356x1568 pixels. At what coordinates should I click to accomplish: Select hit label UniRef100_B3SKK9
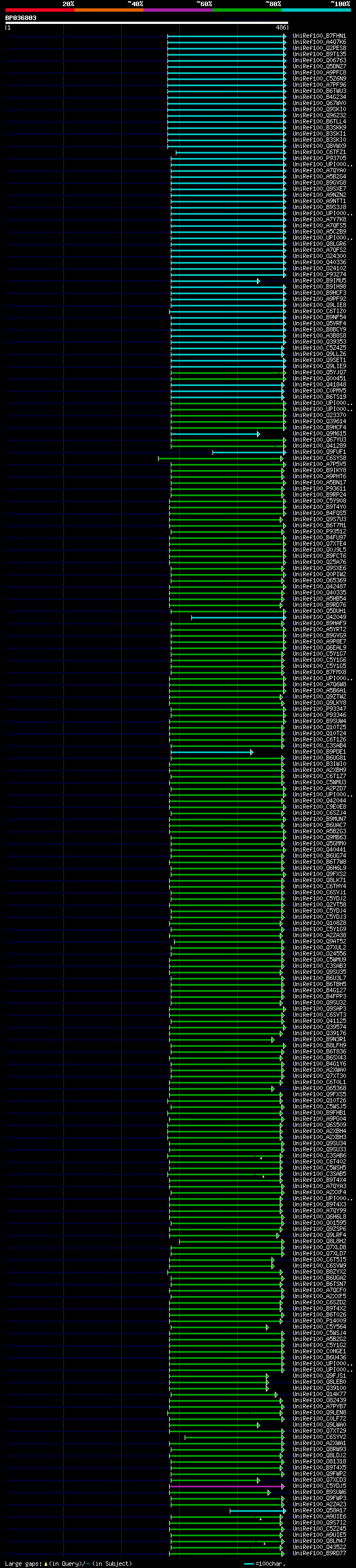pyautogui.click(x=319, y=128)
